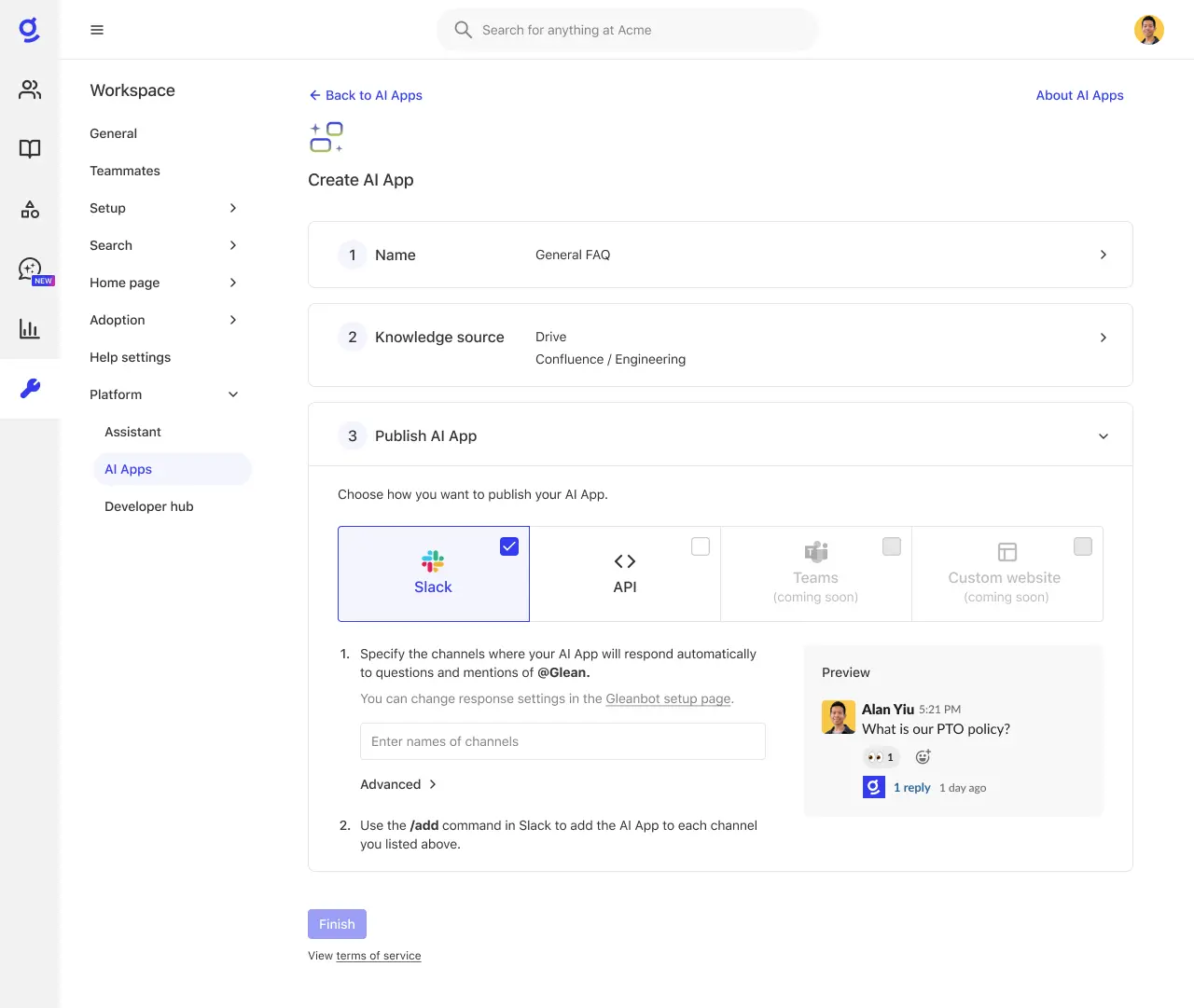Select Developer hub under Platform

tap(149, 506)
